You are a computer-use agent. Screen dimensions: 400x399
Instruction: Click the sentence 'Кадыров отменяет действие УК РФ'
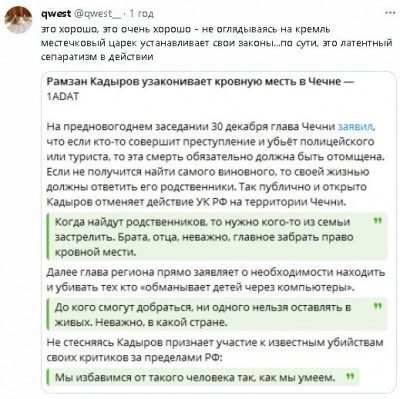(195, 202)
